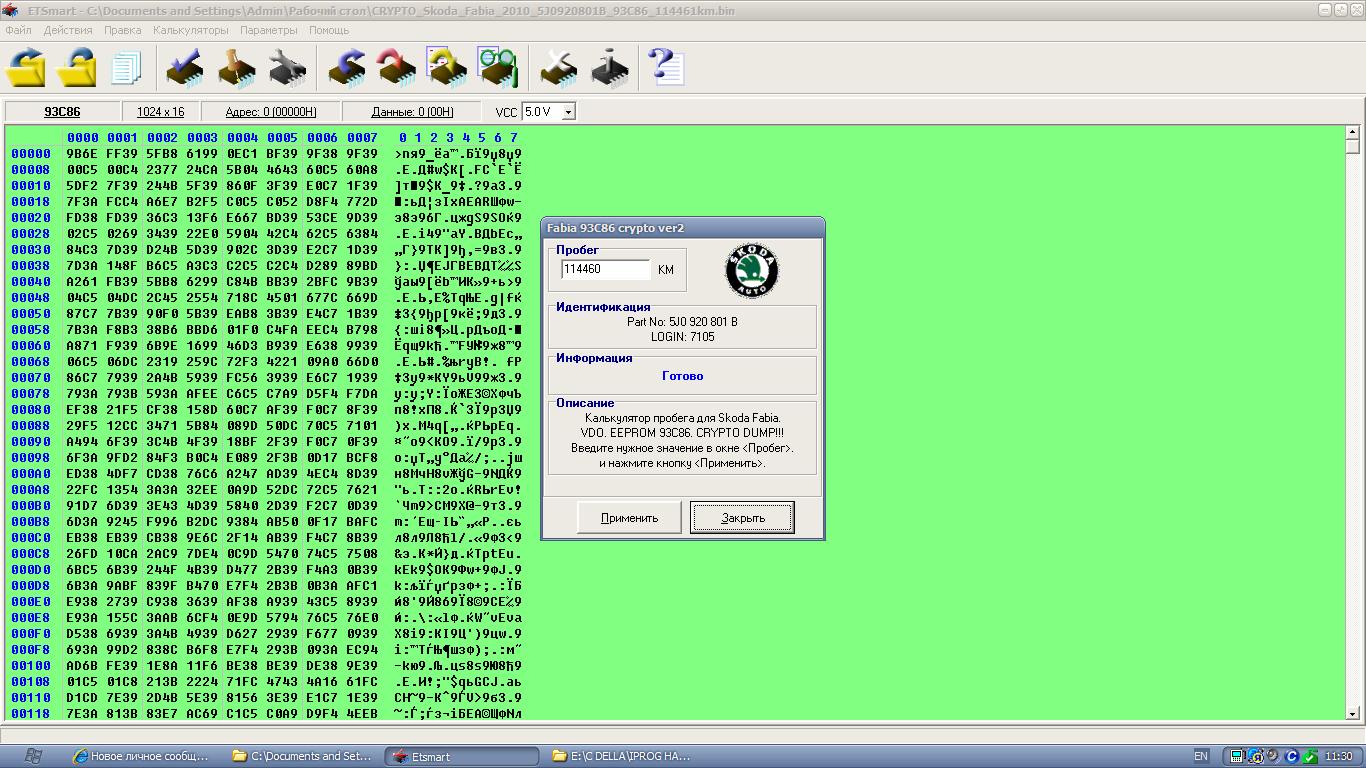Viewport: 1366px width, 768px height.
Task: Erase the chip with the X icon
Action: (558, 68)
